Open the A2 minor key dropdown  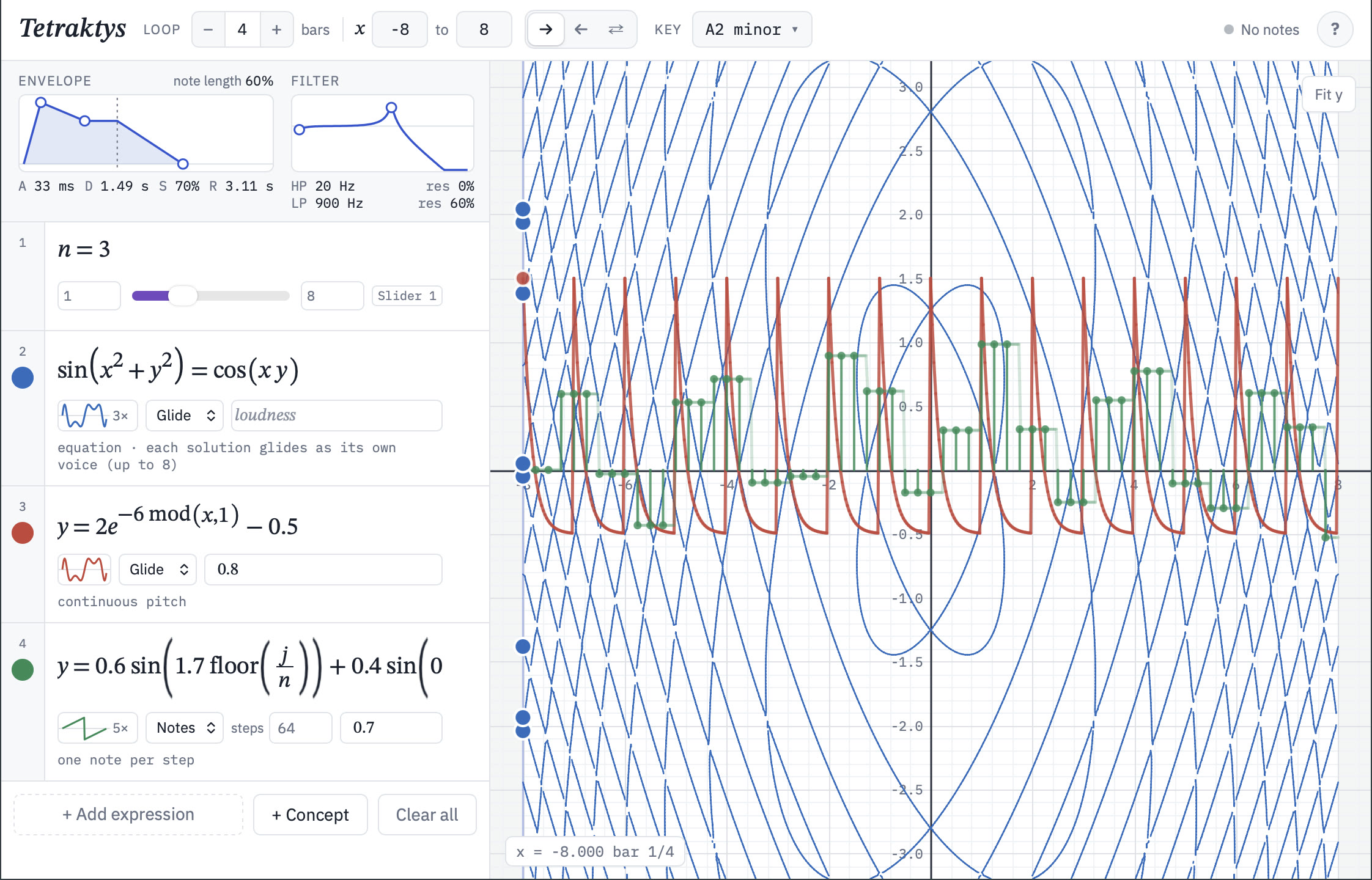pos(751,29)
